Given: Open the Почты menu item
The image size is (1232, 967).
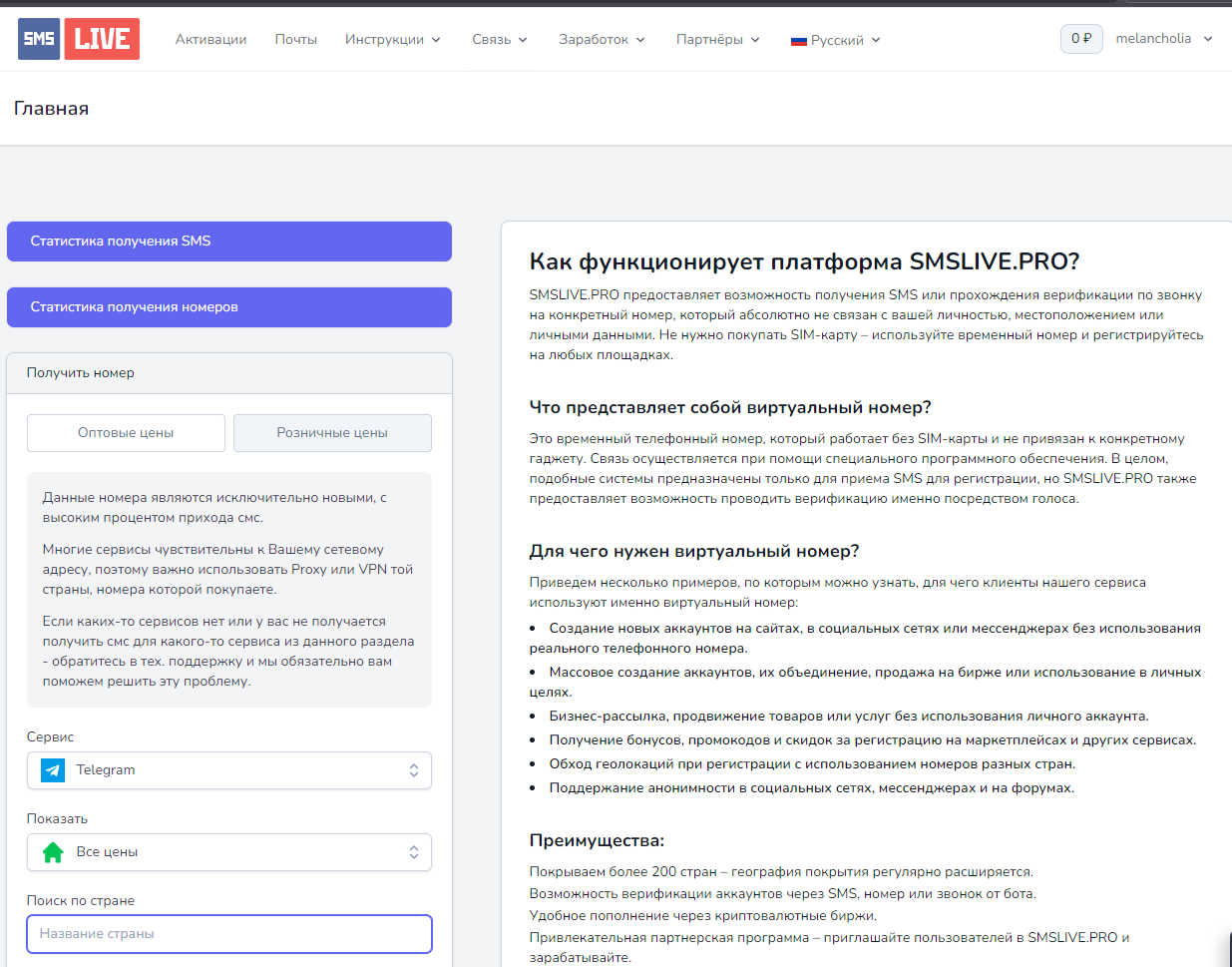Looking at the screenshot, I should tap(296, 40).
